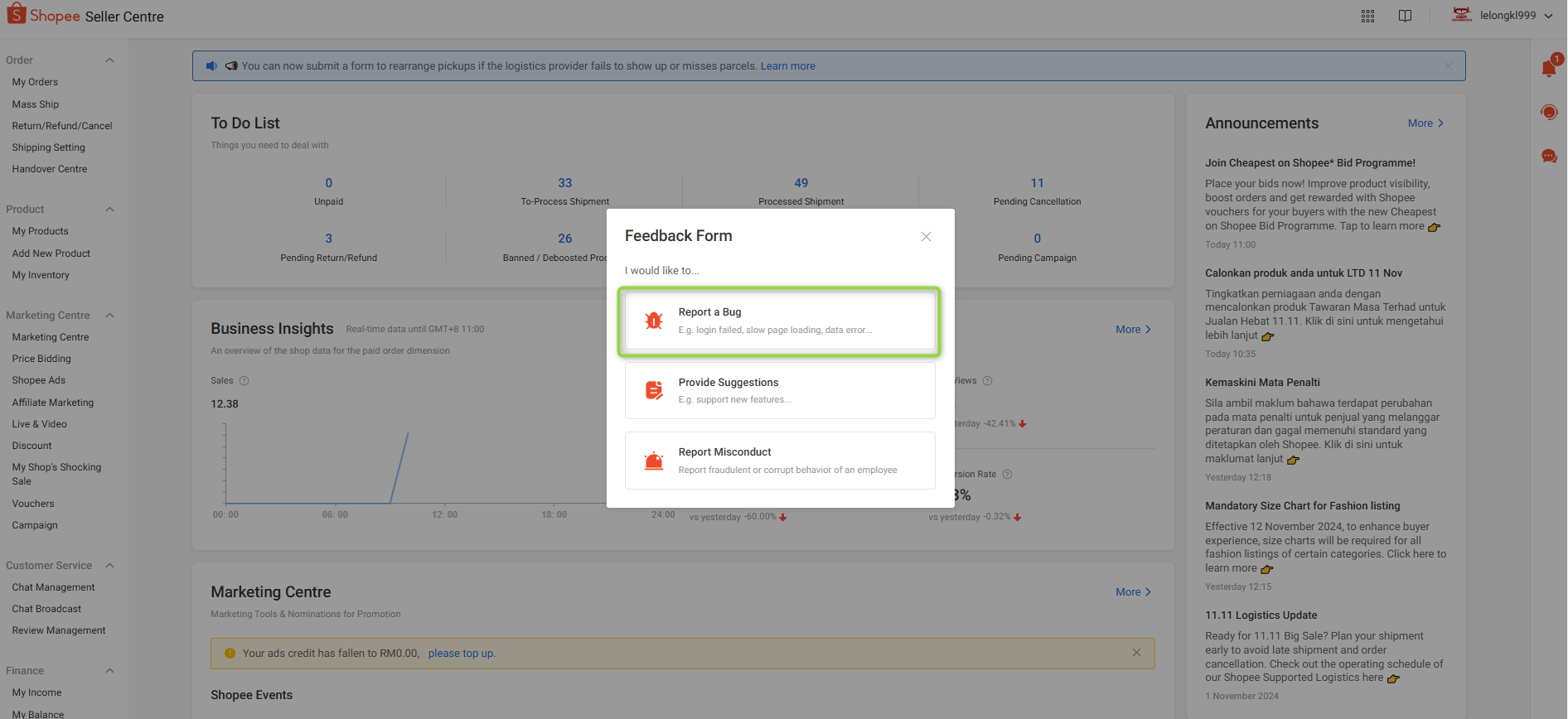Open the apps grid icon

click(1367, 16)
